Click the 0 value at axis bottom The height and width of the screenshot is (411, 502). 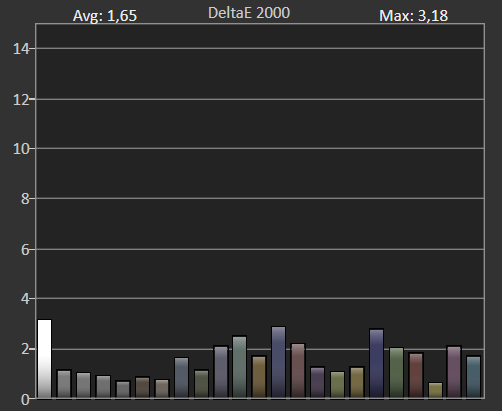click(x=25, y=399)
